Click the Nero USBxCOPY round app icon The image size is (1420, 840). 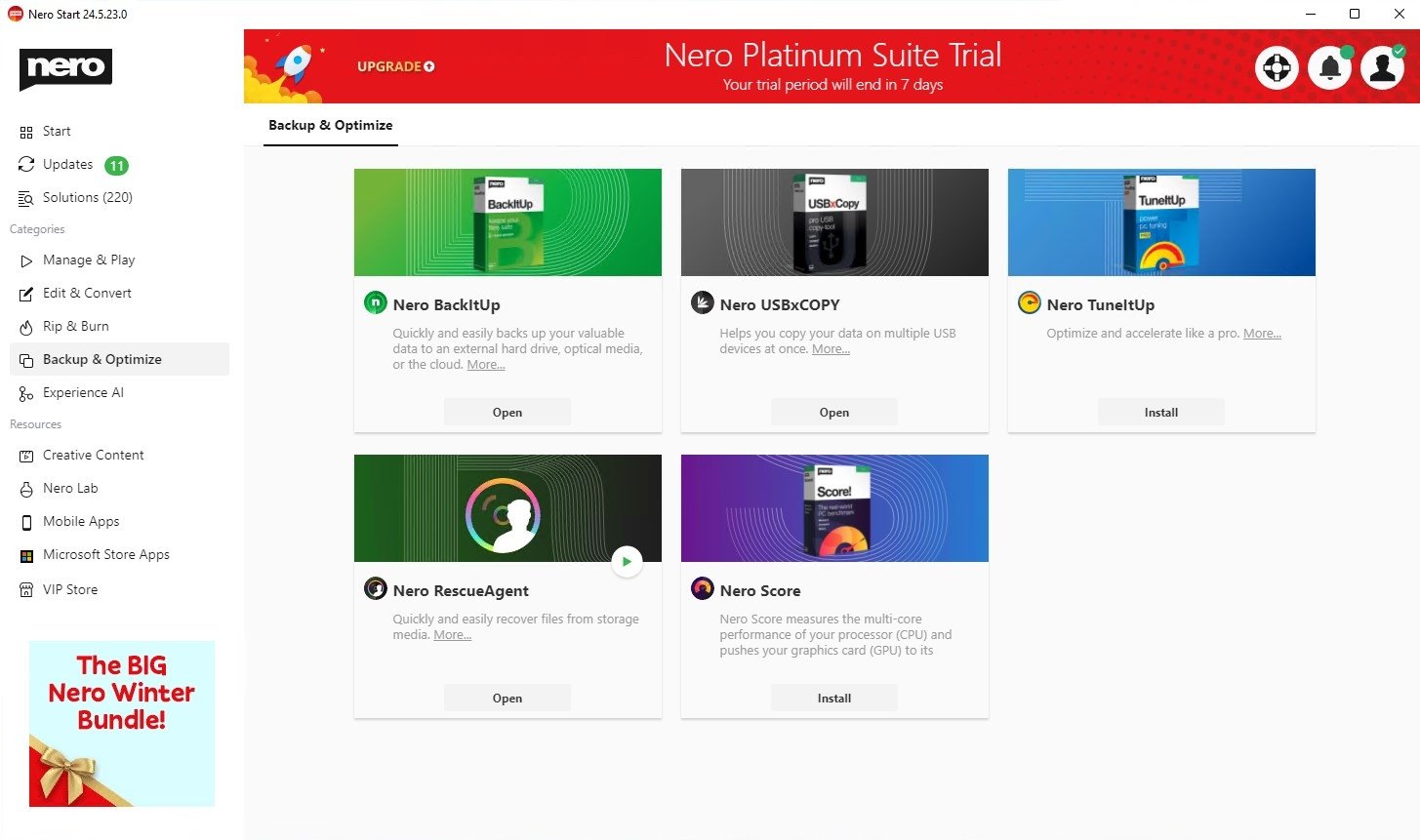pos(702,302)
